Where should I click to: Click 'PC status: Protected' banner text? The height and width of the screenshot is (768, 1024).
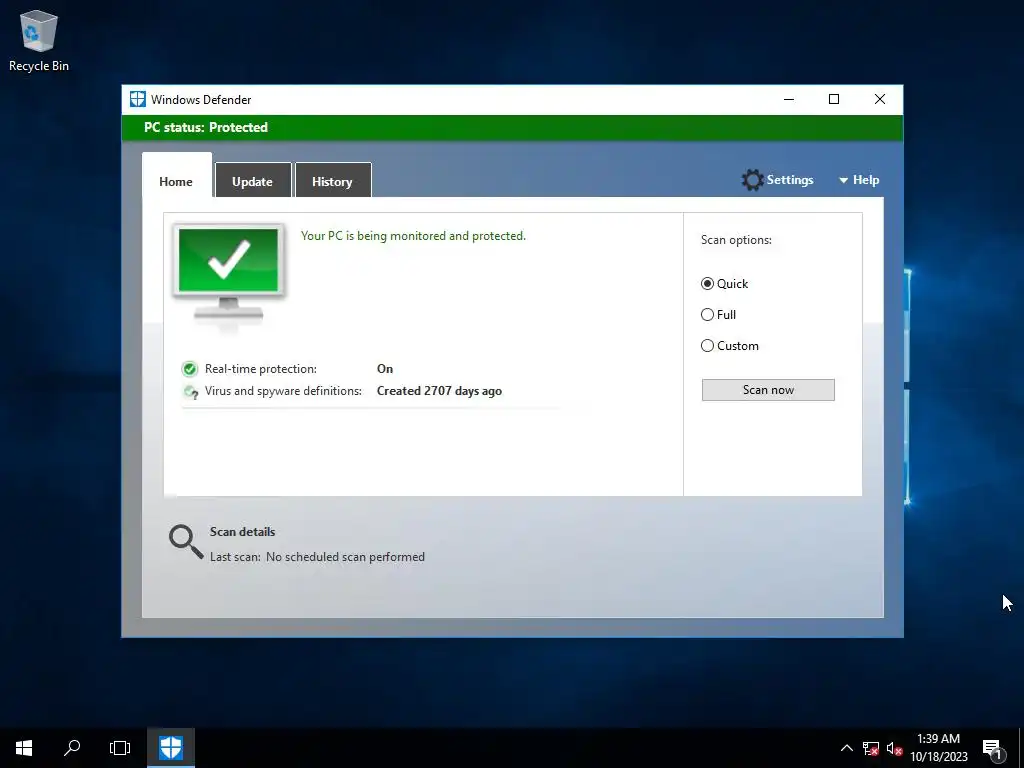[x=206, y=127]
